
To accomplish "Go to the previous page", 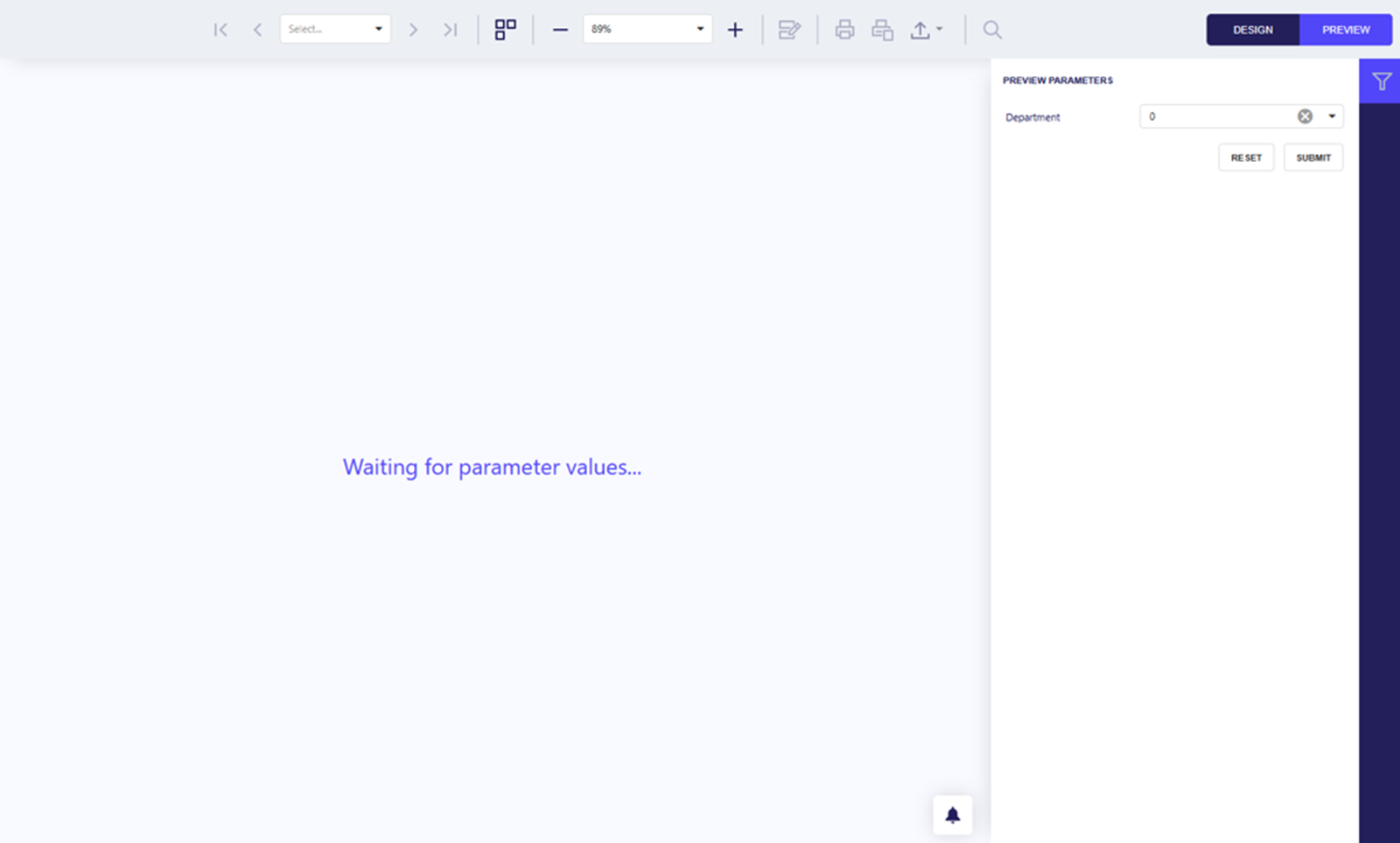I will tap(257, 30).
